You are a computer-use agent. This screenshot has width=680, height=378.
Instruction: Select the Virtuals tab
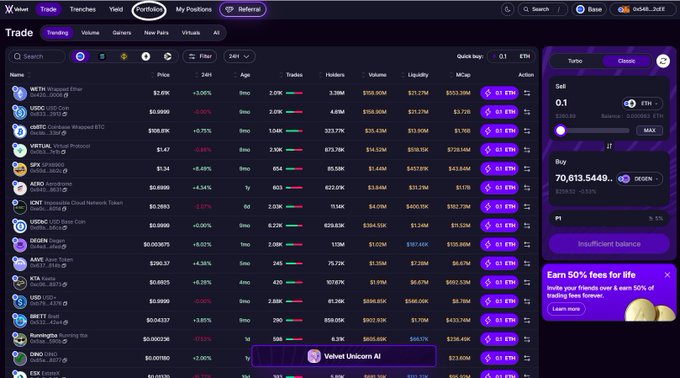pos(191,33)
